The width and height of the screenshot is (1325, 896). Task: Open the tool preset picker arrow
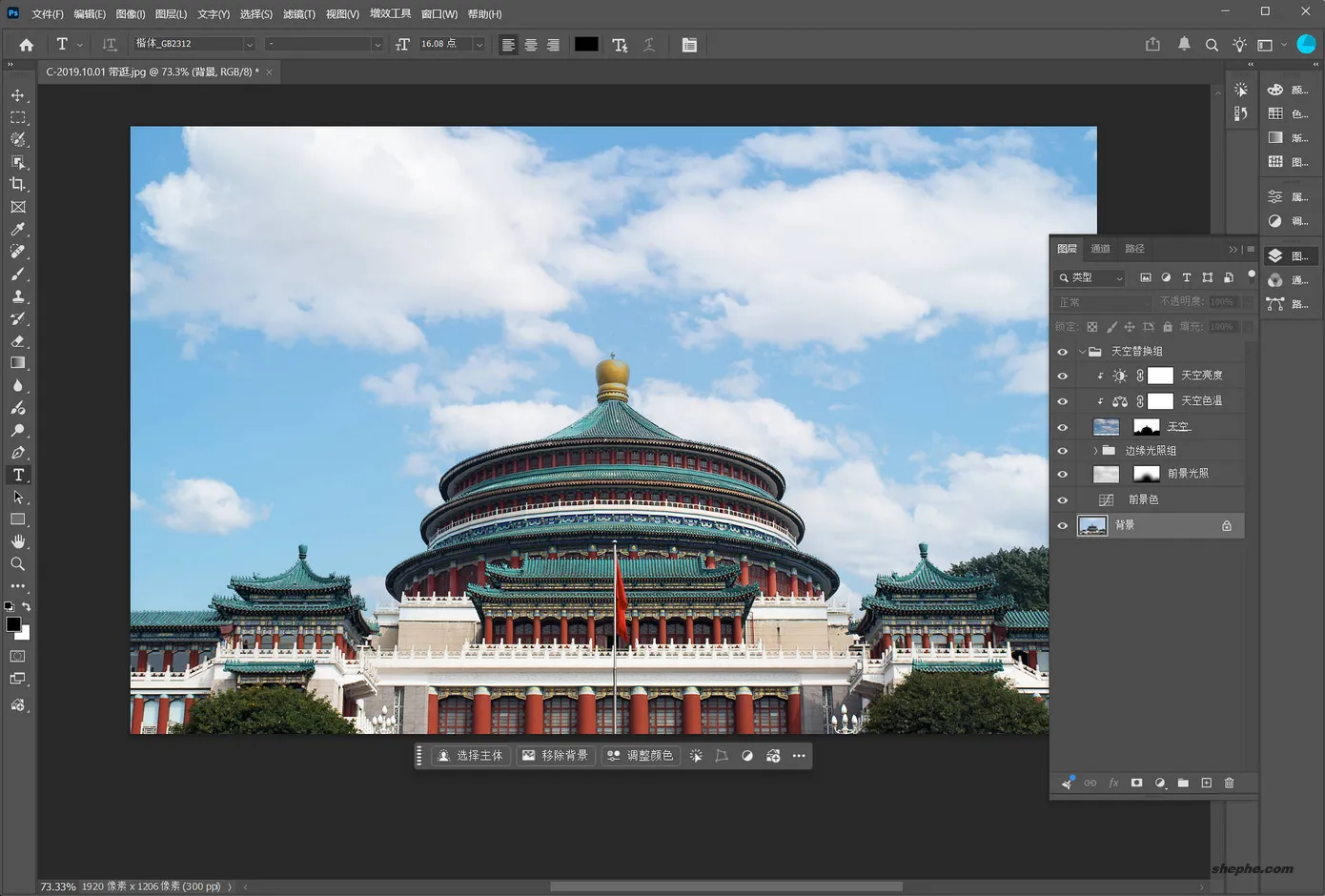pos(79,45)
